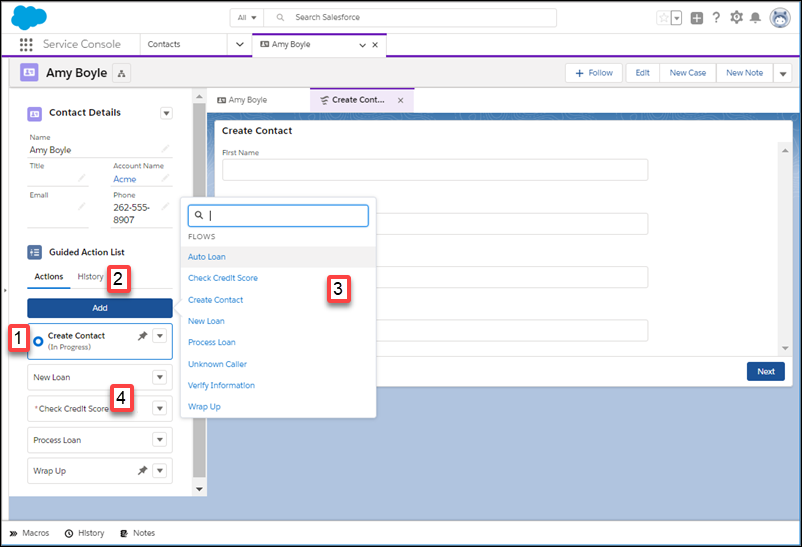Click the global actions plus icon
This screenshot has width=802, height=547.
click(x=697, y=18)
